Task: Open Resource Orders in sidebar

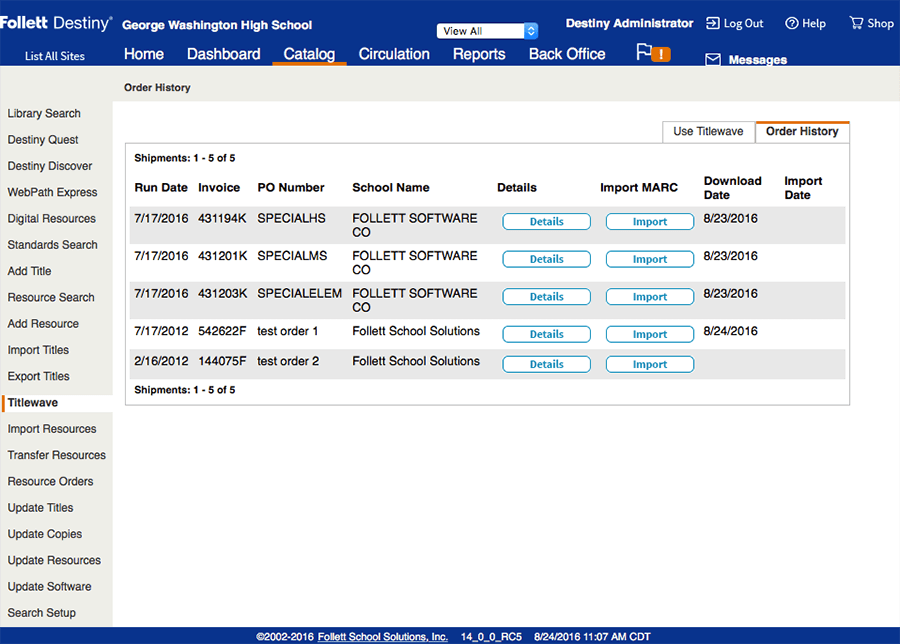Action: [50, 482]
